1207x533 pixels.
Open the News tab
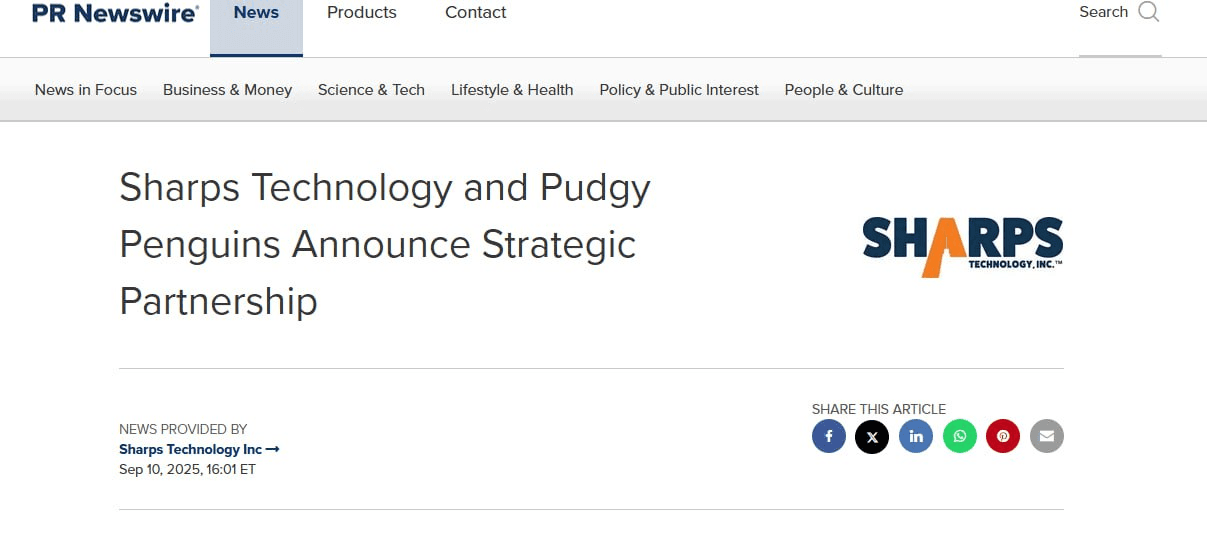pos(256,13)
